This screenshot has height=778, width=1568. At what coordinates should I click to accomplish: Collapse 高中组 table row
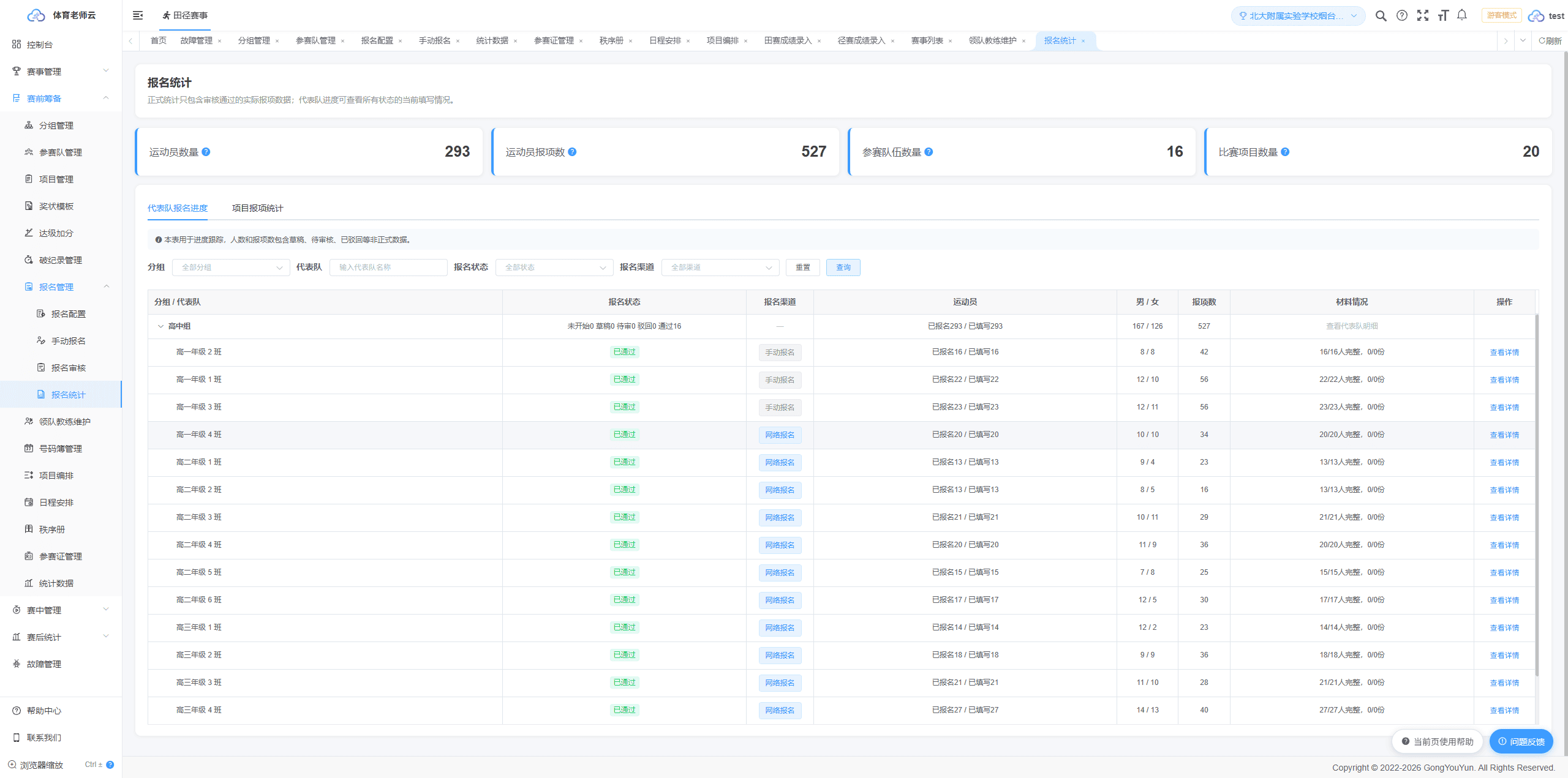tap(160, 326)
